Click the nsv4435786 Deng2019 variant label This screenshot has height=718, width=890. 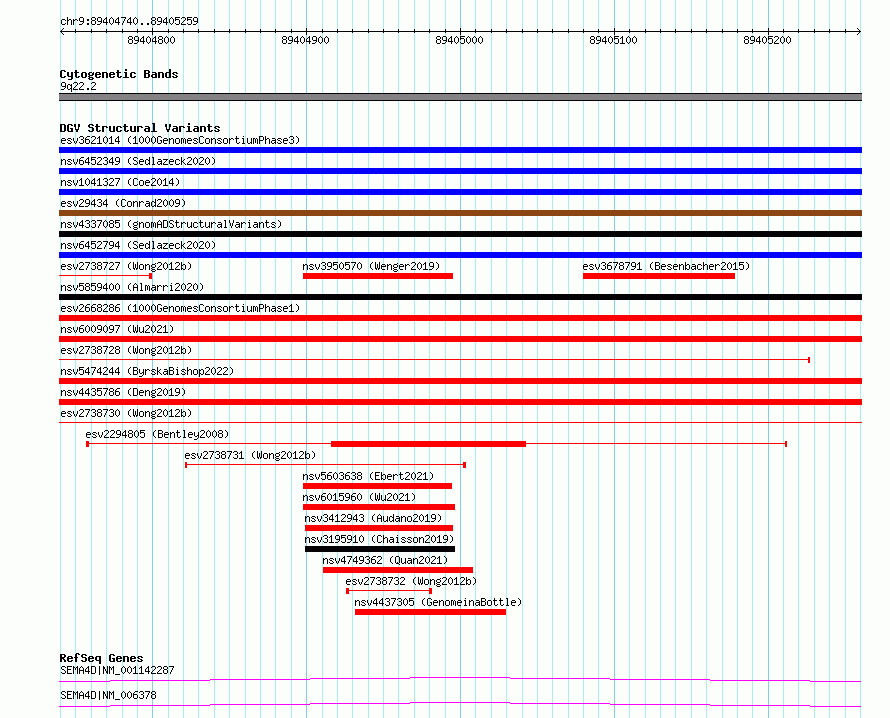click(123, 392)
